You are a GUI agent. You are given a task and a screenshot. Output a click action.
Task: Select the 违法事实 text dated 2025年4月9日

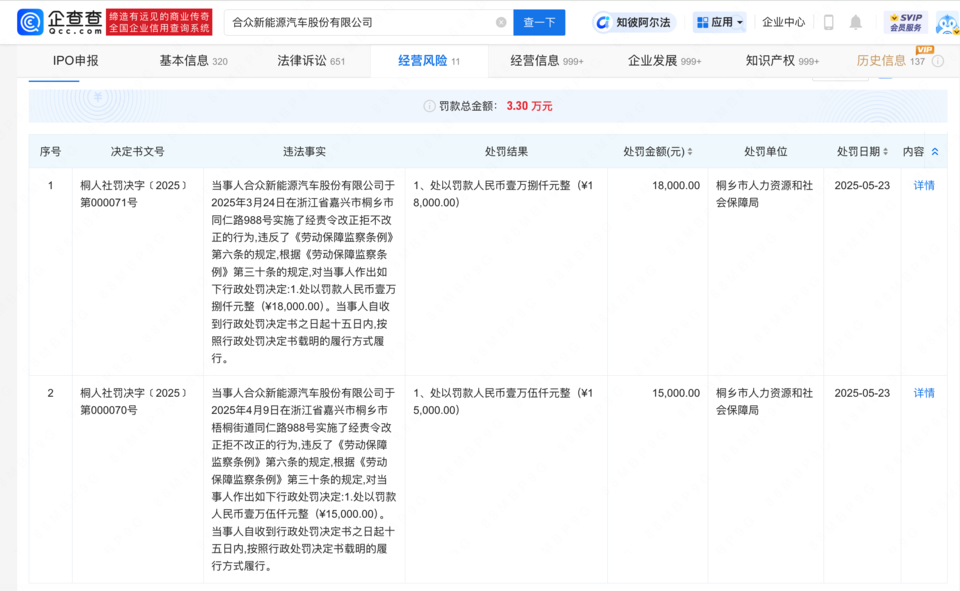point(304,479)
